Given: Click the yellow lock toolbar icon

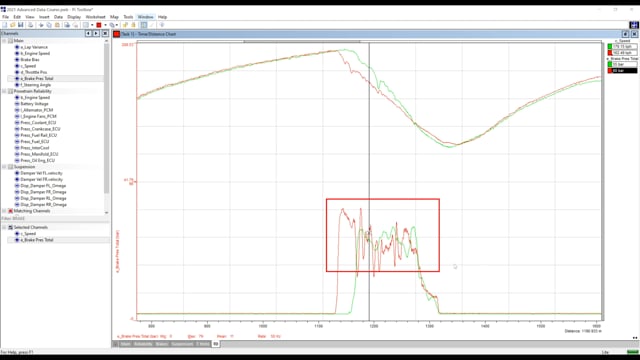Looking at the screenshot, I should click(x=133, y=25).
